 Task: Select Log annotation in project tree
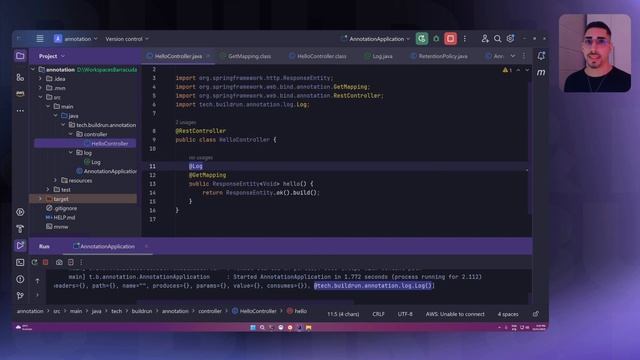[x=96, y=162]
